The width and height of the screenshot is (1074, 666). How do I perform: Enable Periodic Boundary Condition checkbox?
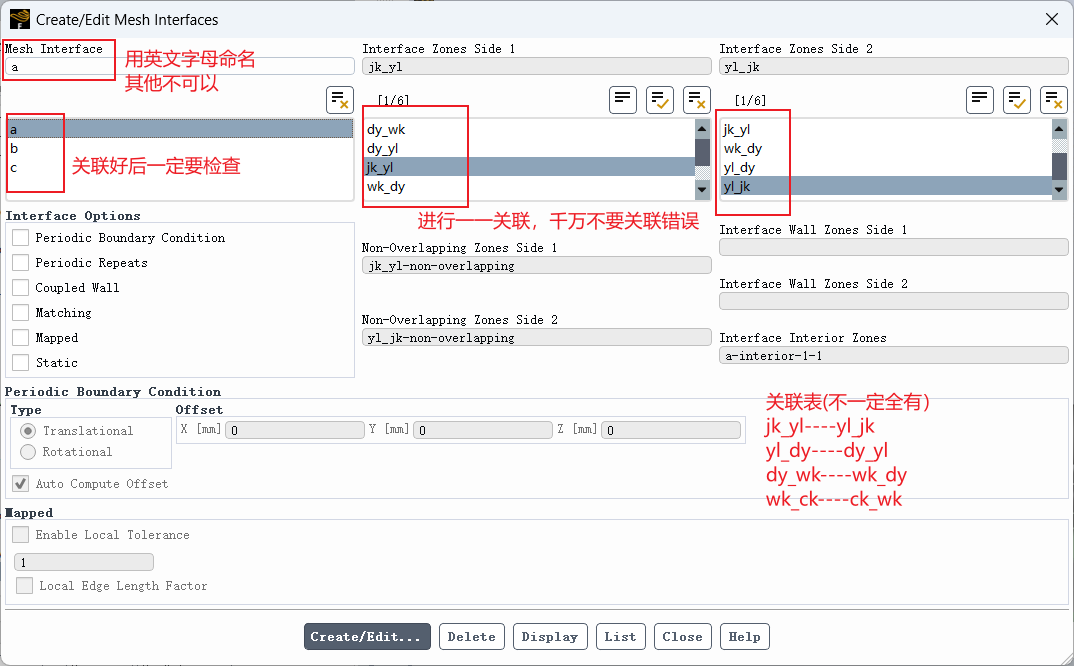click(x=21, y=238)
